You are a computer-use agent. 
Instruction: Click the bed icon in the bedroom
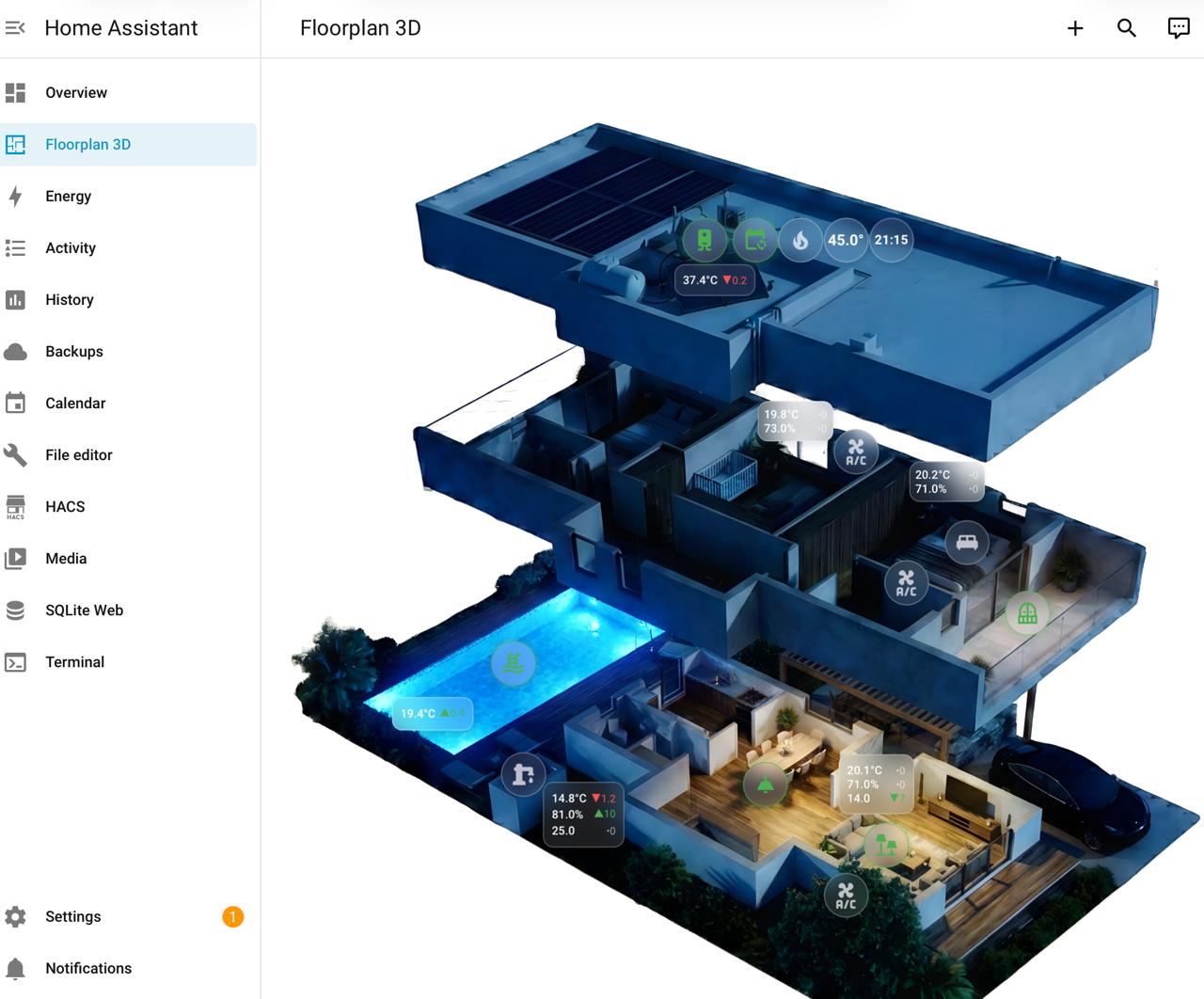pos(967,543)
